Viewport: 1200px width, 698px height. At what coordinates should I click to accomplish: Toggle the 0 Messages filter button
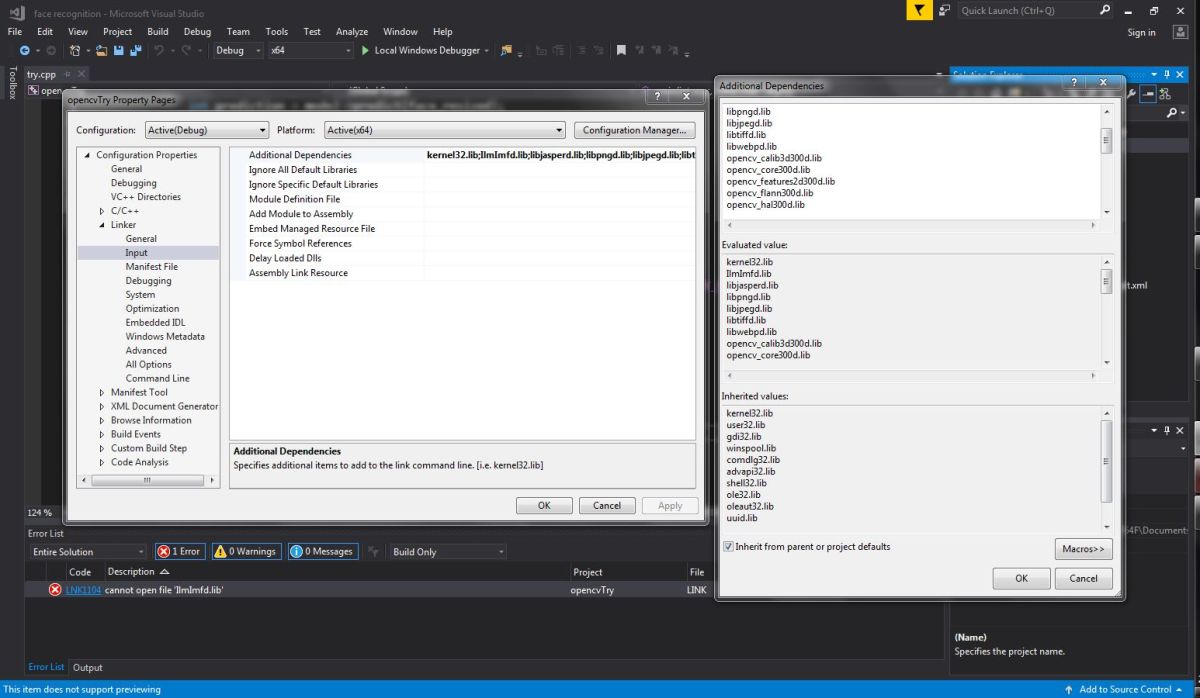322,551
